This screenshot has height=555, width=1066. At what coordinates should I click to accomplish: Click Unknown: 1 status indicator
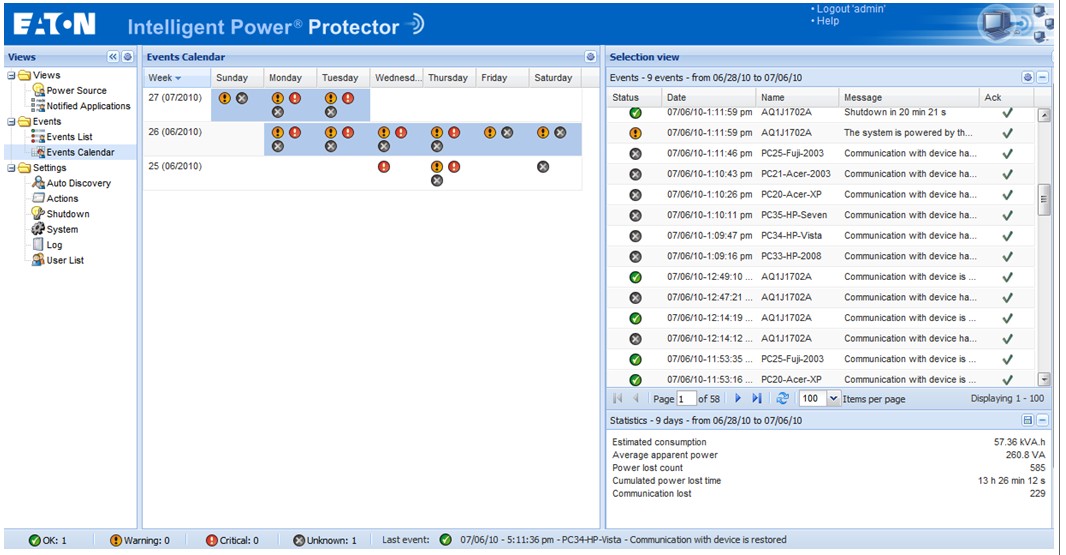point(325,540)
